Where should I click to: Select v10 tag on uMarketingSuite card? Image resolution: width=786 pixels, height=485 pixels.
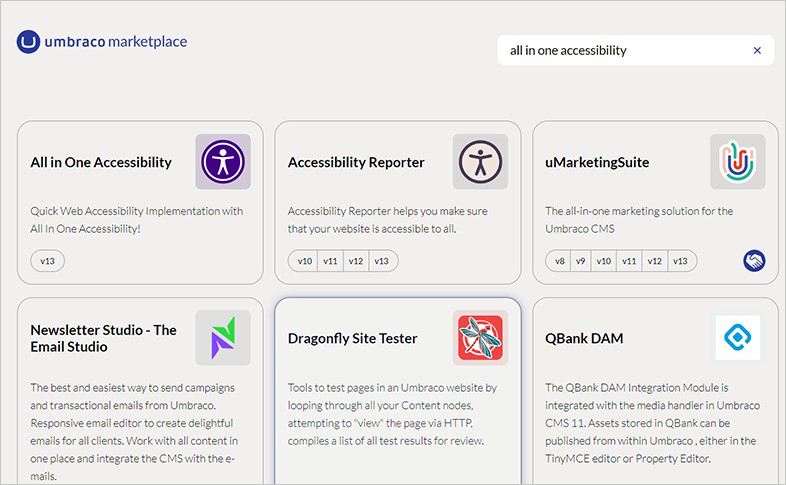point(604,261)
